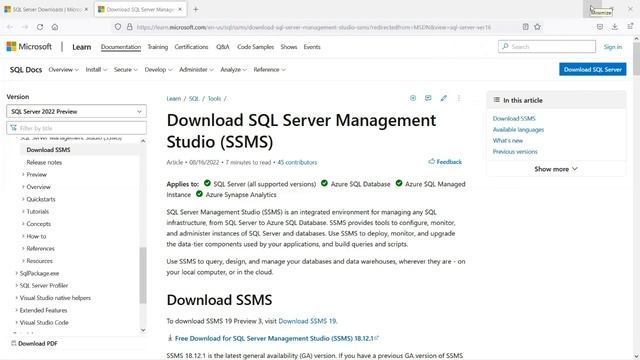The width and height of the screenshot is (640, 360).
Task: Select Events in top navigation
Action: click(312, 47)
